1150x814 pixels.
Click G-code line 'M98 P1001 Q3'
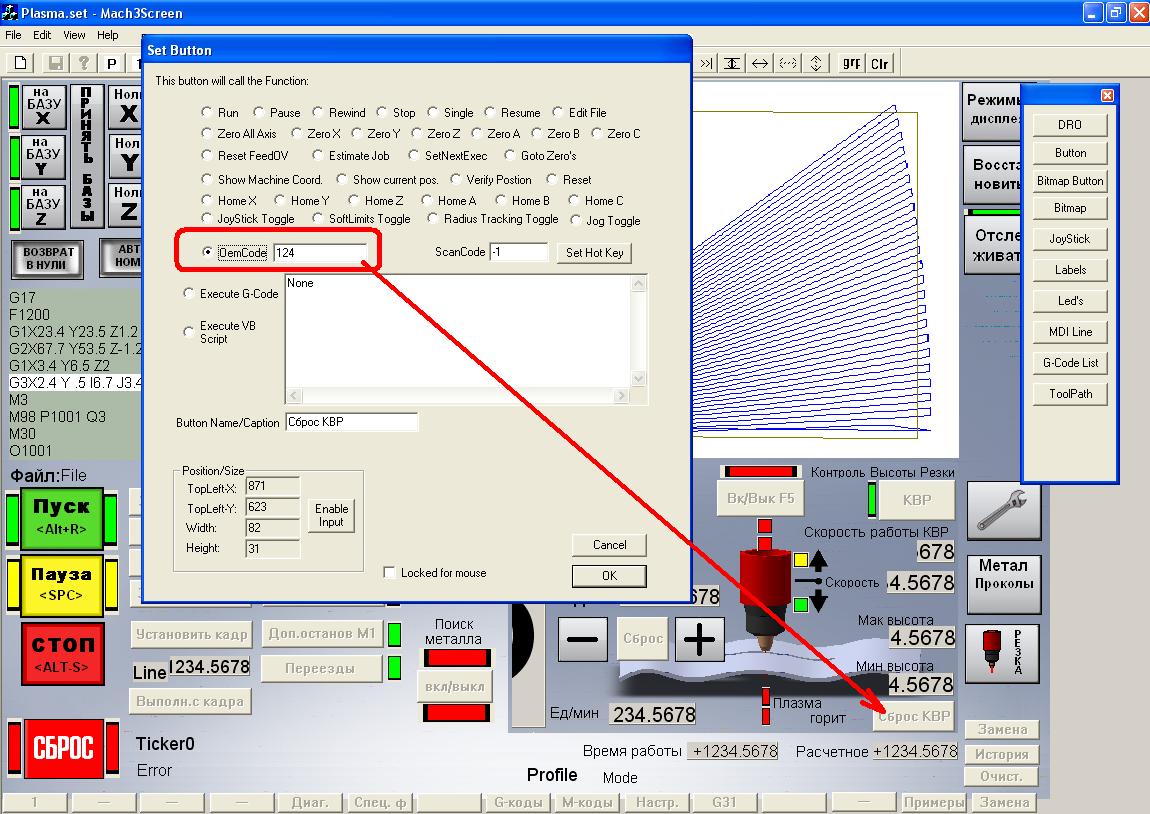pyautogui.click(x=57, y=417)
